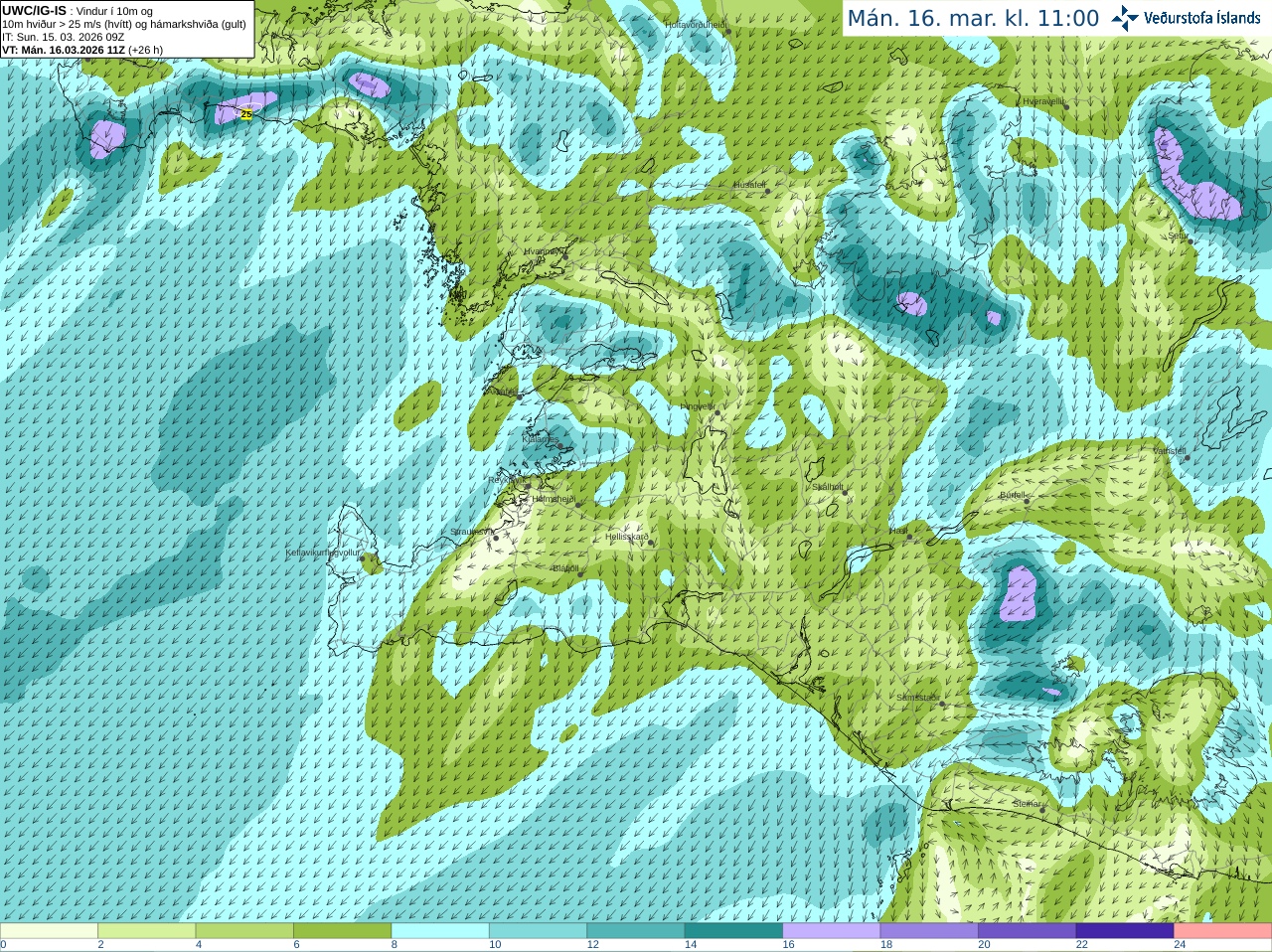Select the Vatnsfell station label

tap(1170, 451)
